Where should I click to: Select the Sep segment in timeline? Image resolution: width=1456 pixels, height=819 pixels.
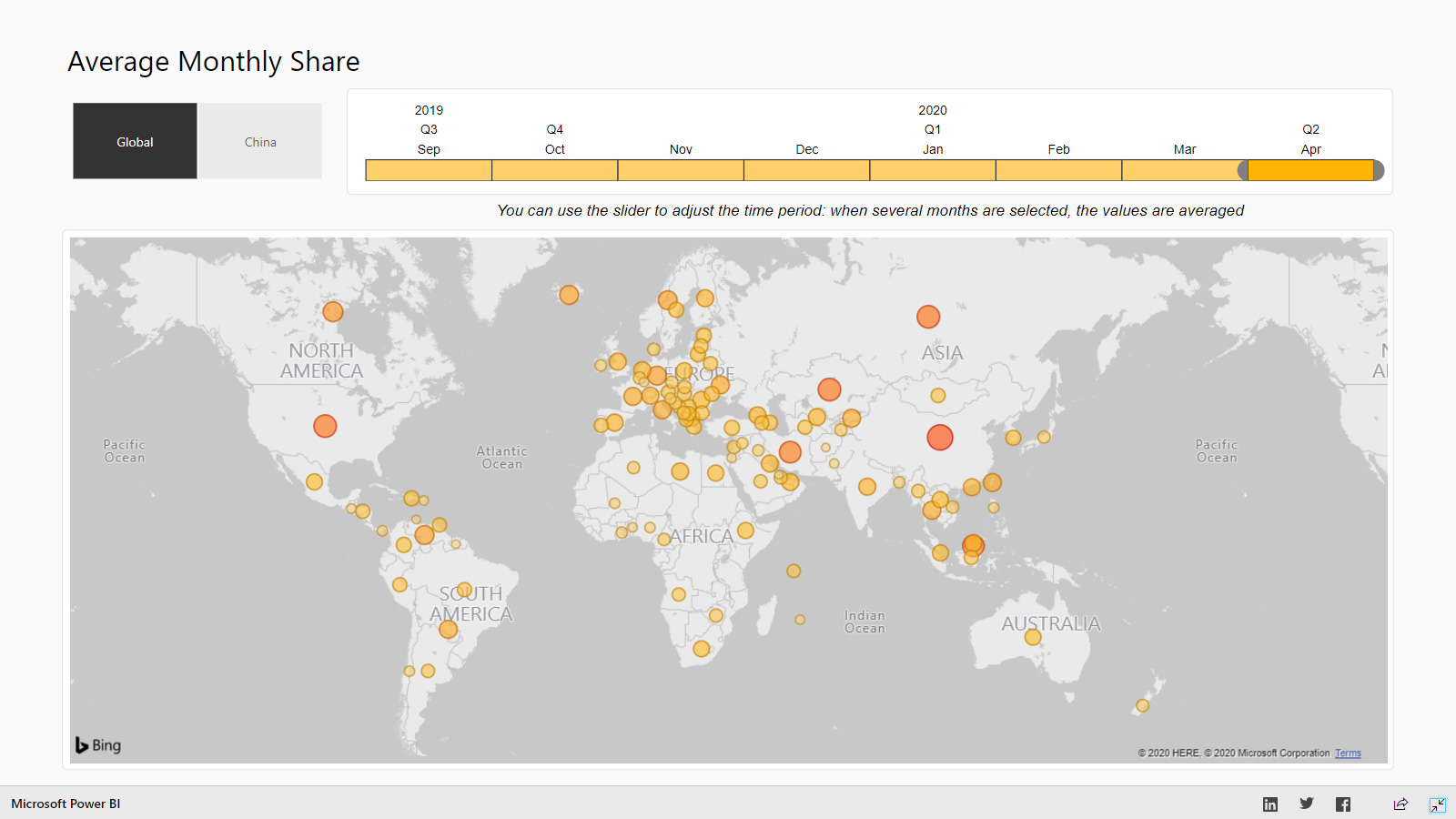(429, 170)
